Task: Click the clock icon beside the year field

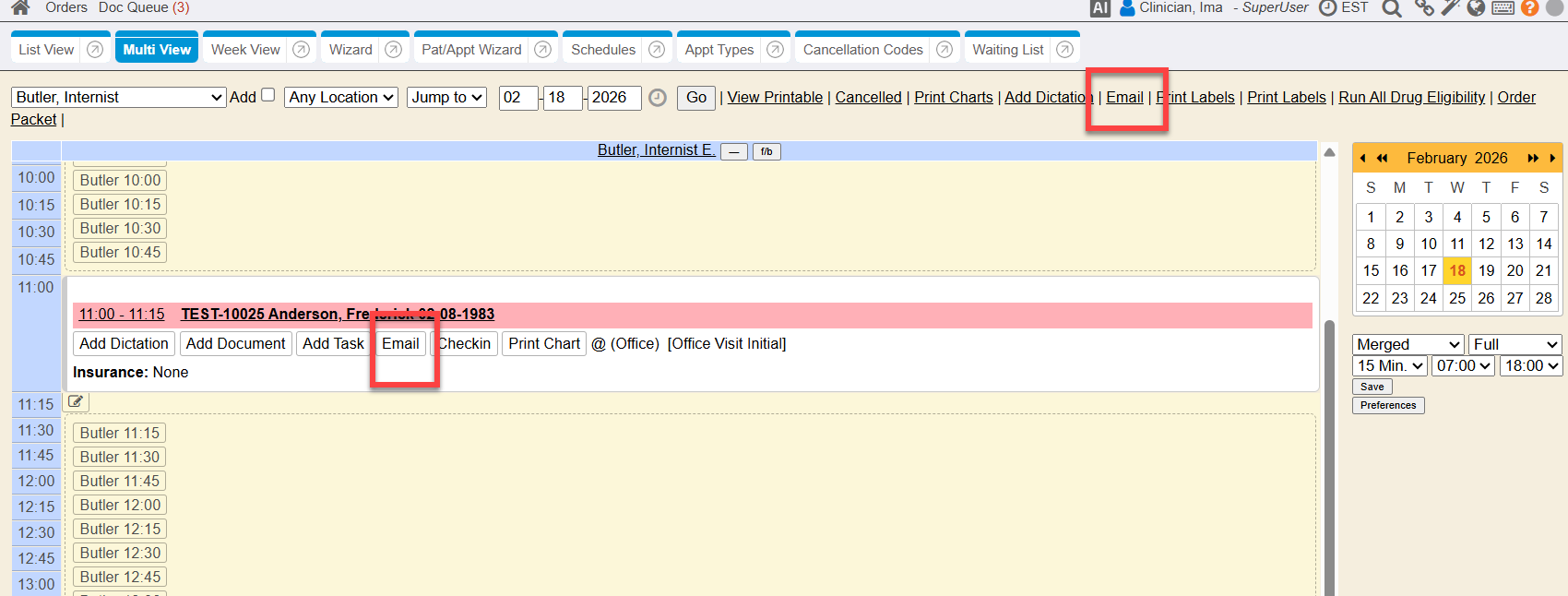Action: [x=658, y=98]
